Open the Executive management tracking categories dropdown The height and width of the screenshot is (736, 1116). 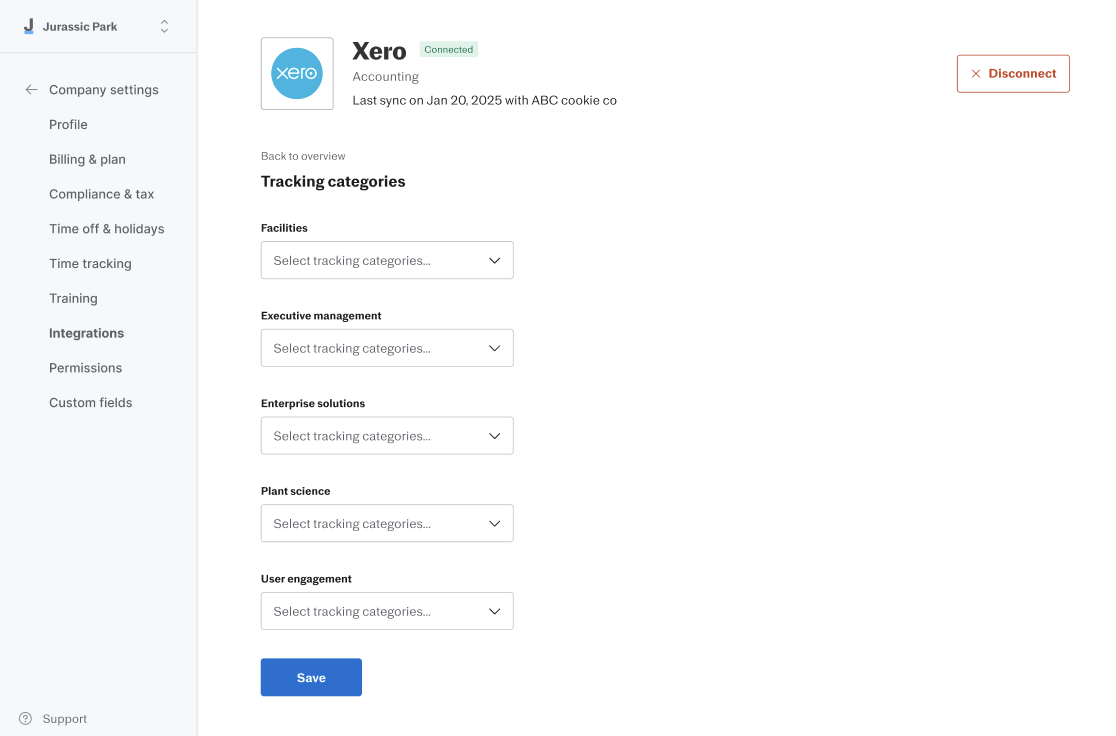click(x=387, y=348)
